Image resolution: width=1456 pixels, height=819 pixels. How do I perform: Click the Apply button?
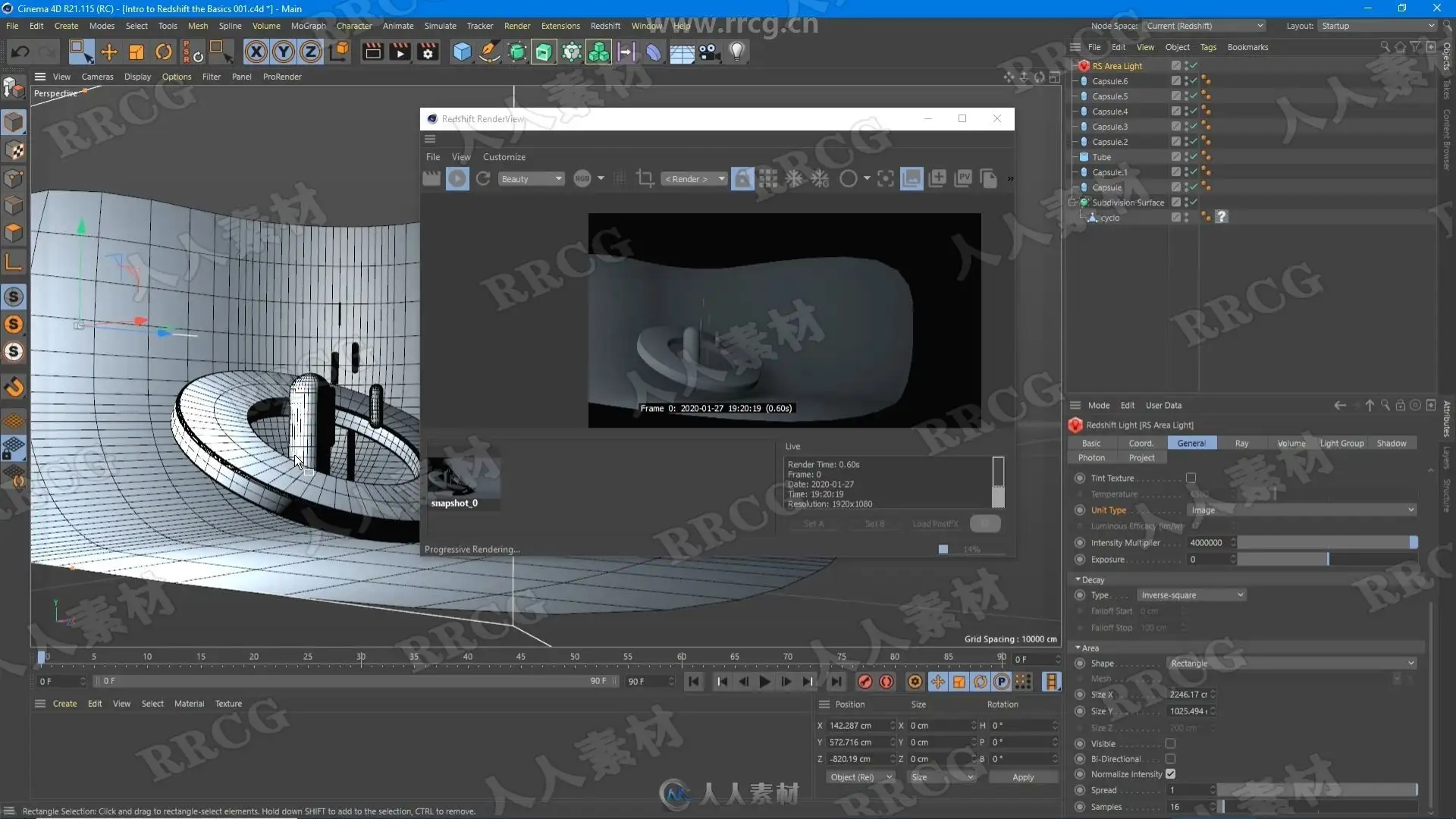tap(1022, 777)
